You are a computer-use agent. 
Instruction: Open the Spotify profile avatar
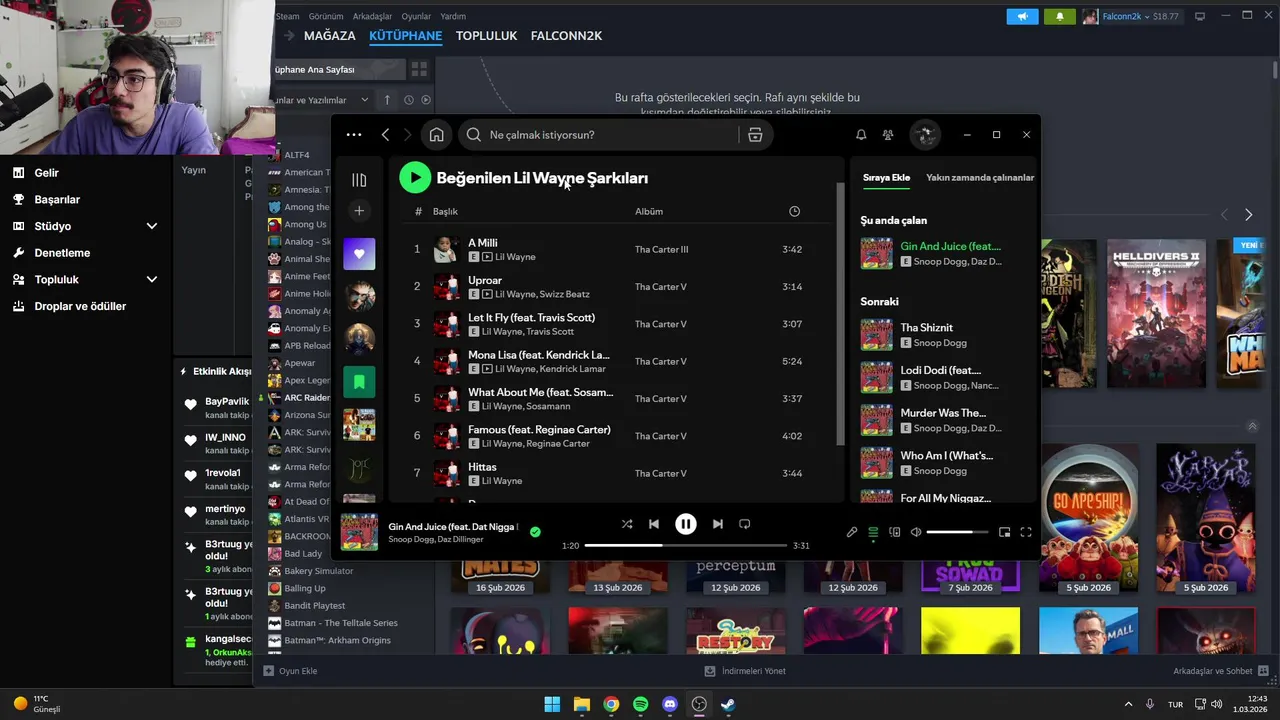pos(925,134)
